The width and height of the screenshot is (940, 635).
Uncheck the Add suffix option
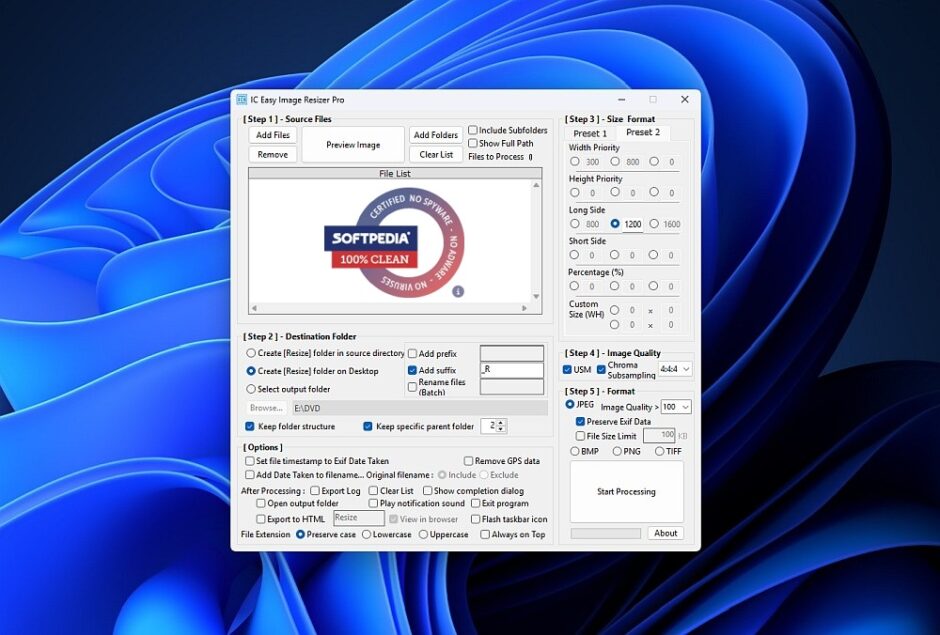412,370
